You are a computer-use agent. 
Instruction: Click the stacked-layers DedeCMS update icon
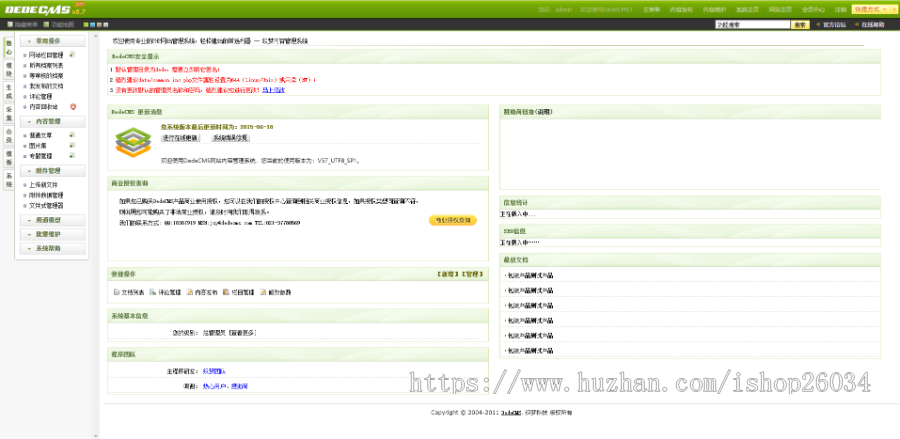click(133, 142)
